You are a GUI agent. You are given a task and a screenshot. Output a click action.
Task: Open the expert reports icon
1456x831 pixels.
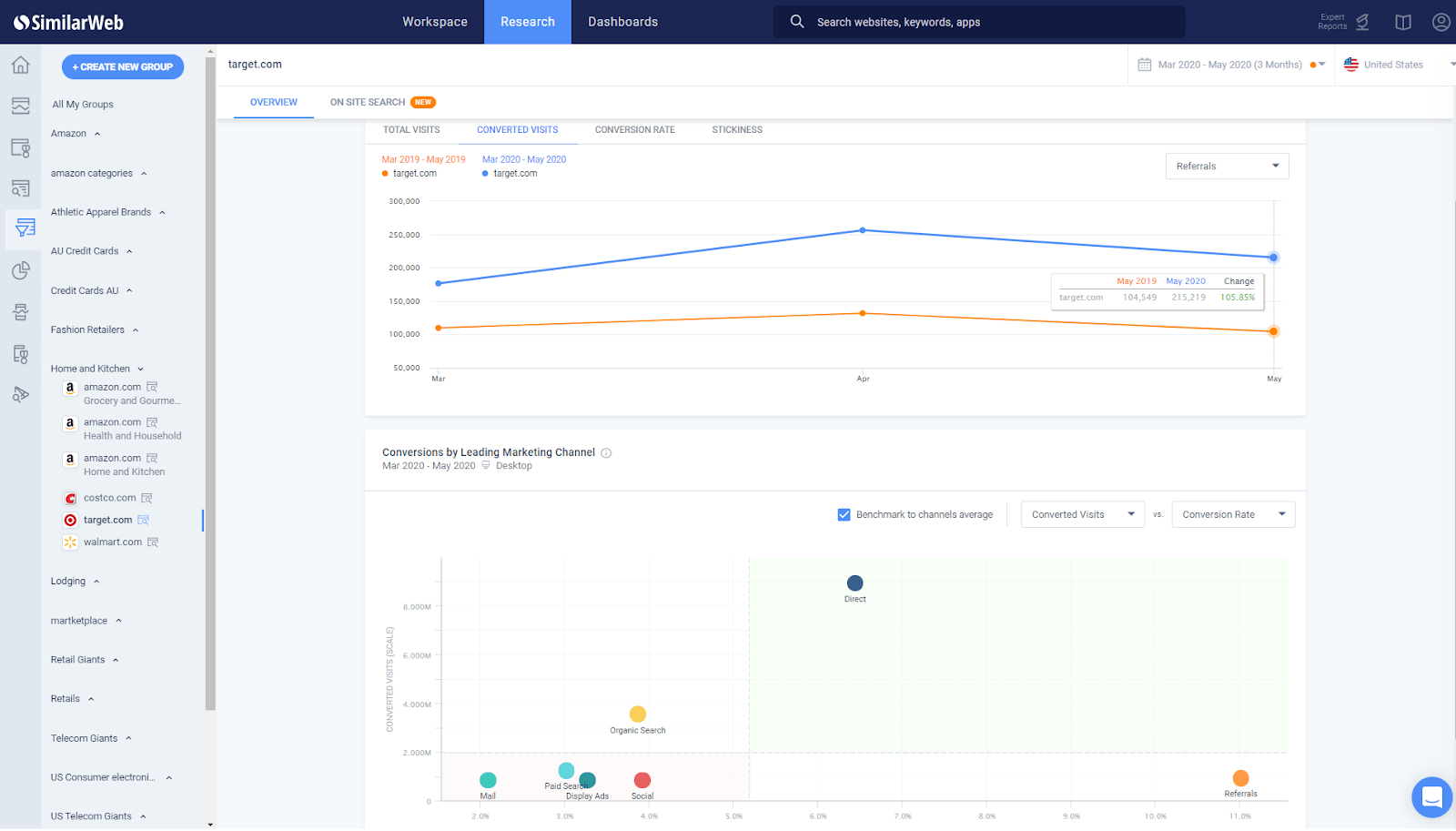tap(1362, 22)
